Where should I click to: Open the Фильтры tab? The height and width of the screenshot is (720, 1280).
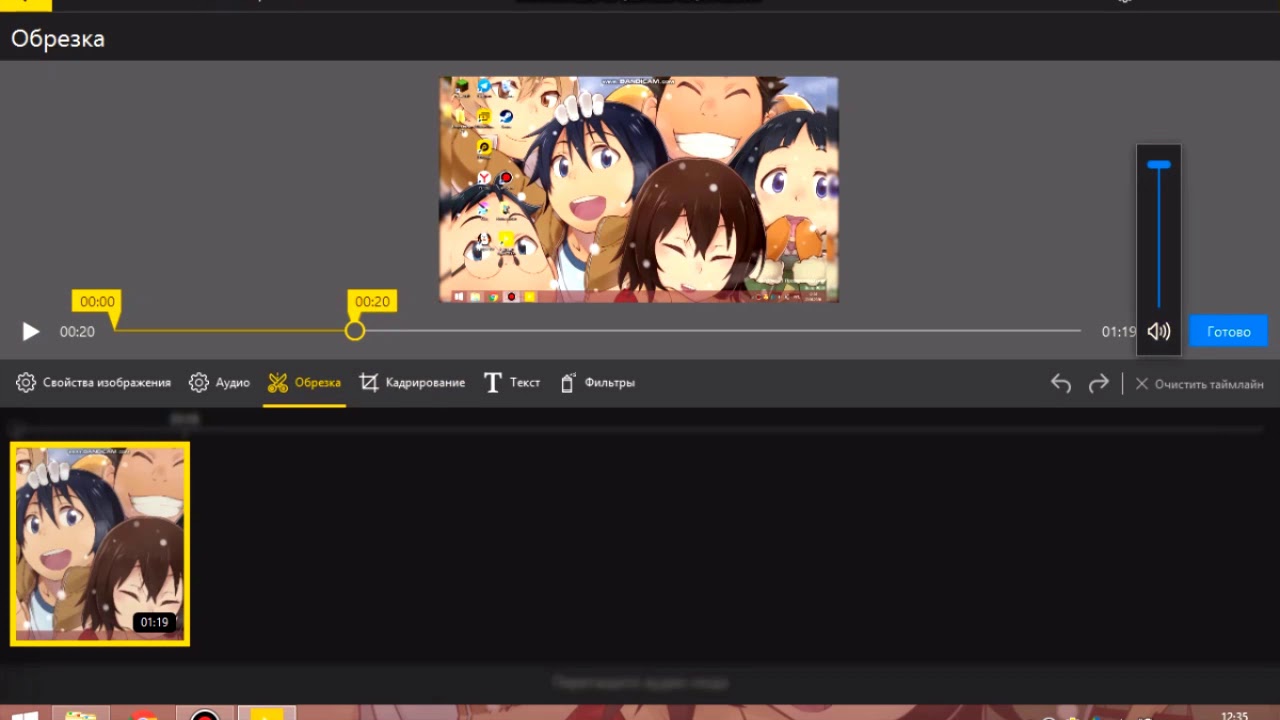pos(597,383)
